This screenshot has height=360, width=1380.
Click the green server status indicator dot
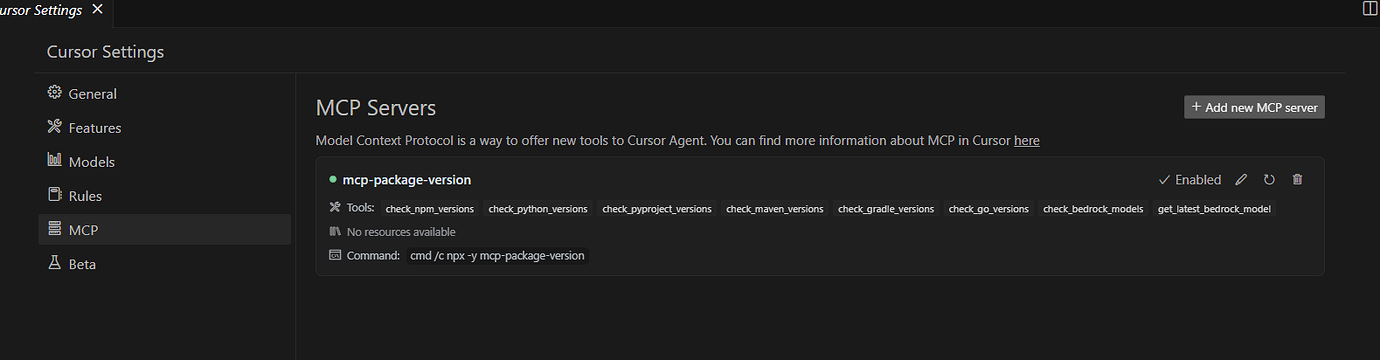pyautogui.click(x=332, y=180)
